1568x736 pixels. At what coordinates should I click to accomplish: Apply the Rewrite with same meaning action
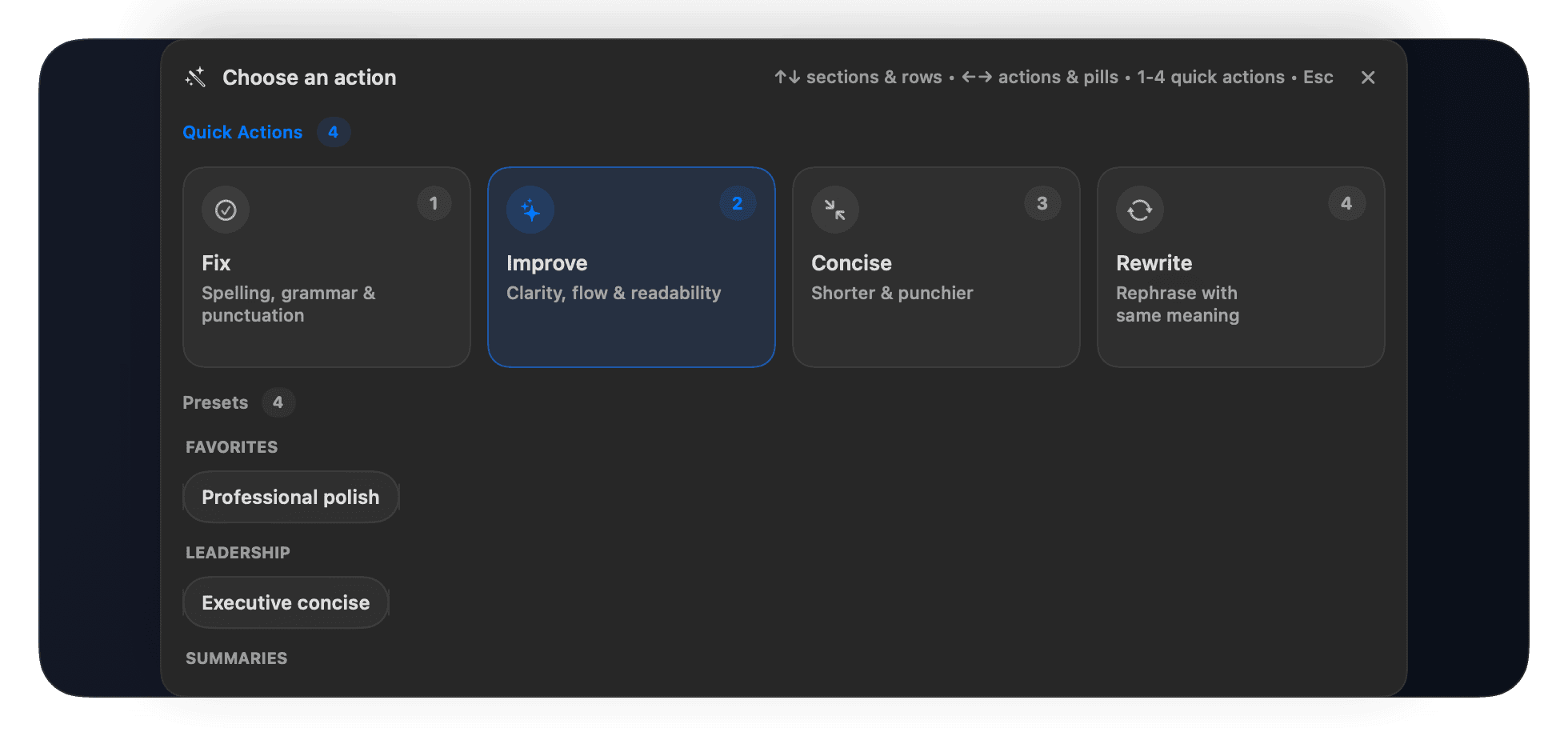point(1241,268)
